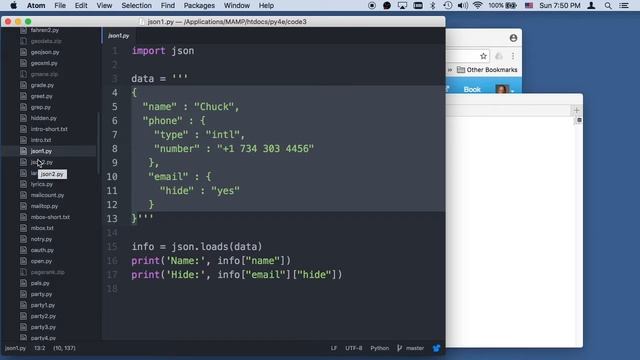
Task: Bookmark page with star icon in Chrome
Action: (483, 56)
